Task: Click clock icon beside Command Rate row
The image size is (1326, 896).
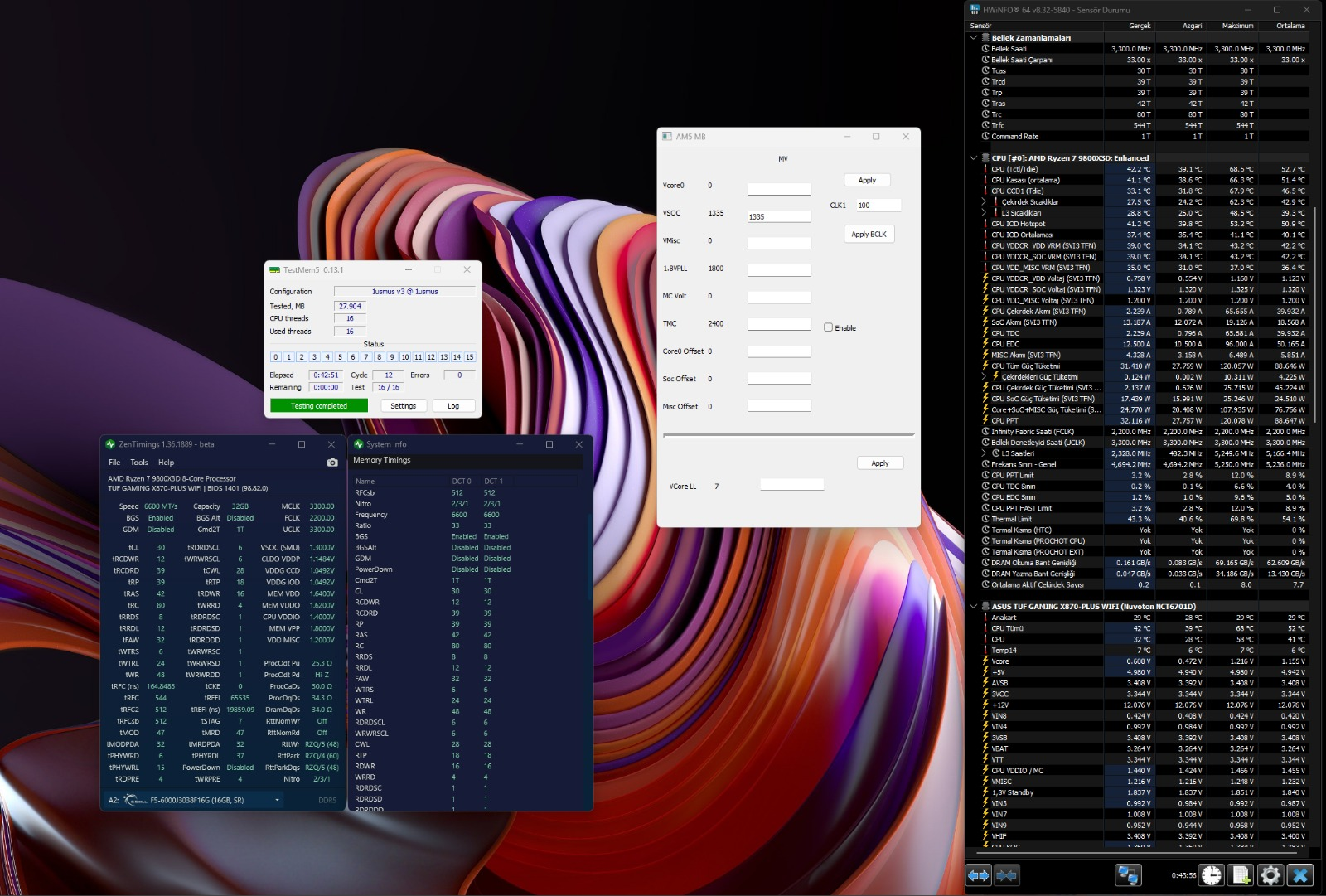Action: point(985,136)
